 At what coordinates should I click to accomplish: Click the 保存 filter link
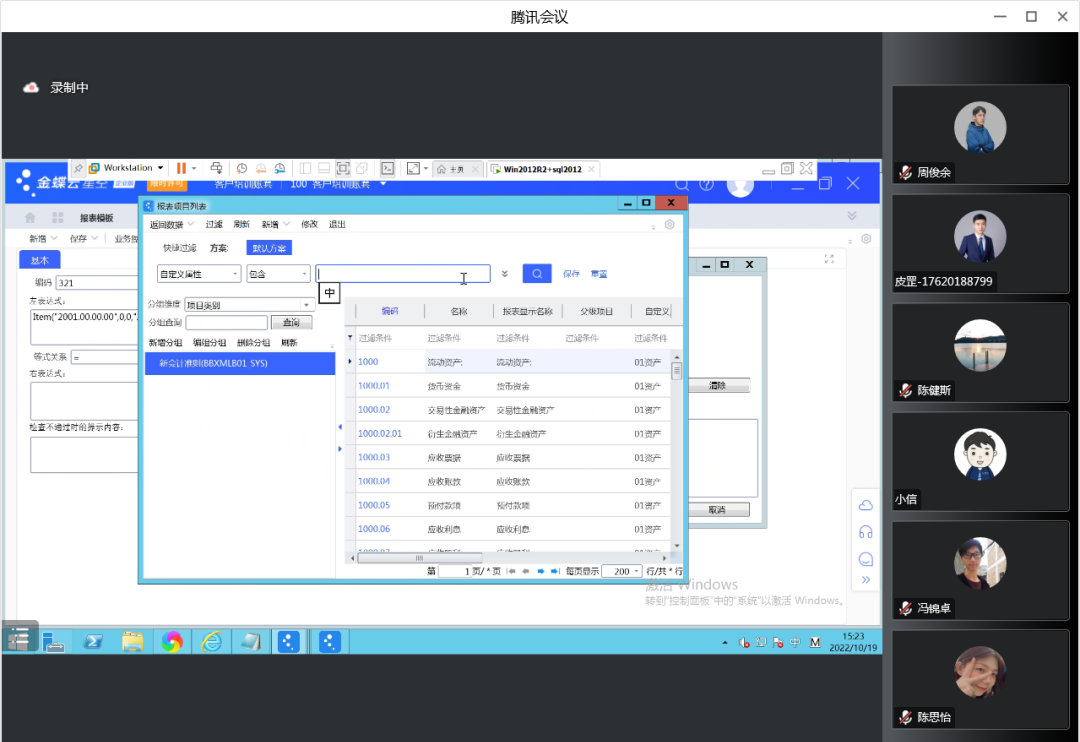coord(571,274)
